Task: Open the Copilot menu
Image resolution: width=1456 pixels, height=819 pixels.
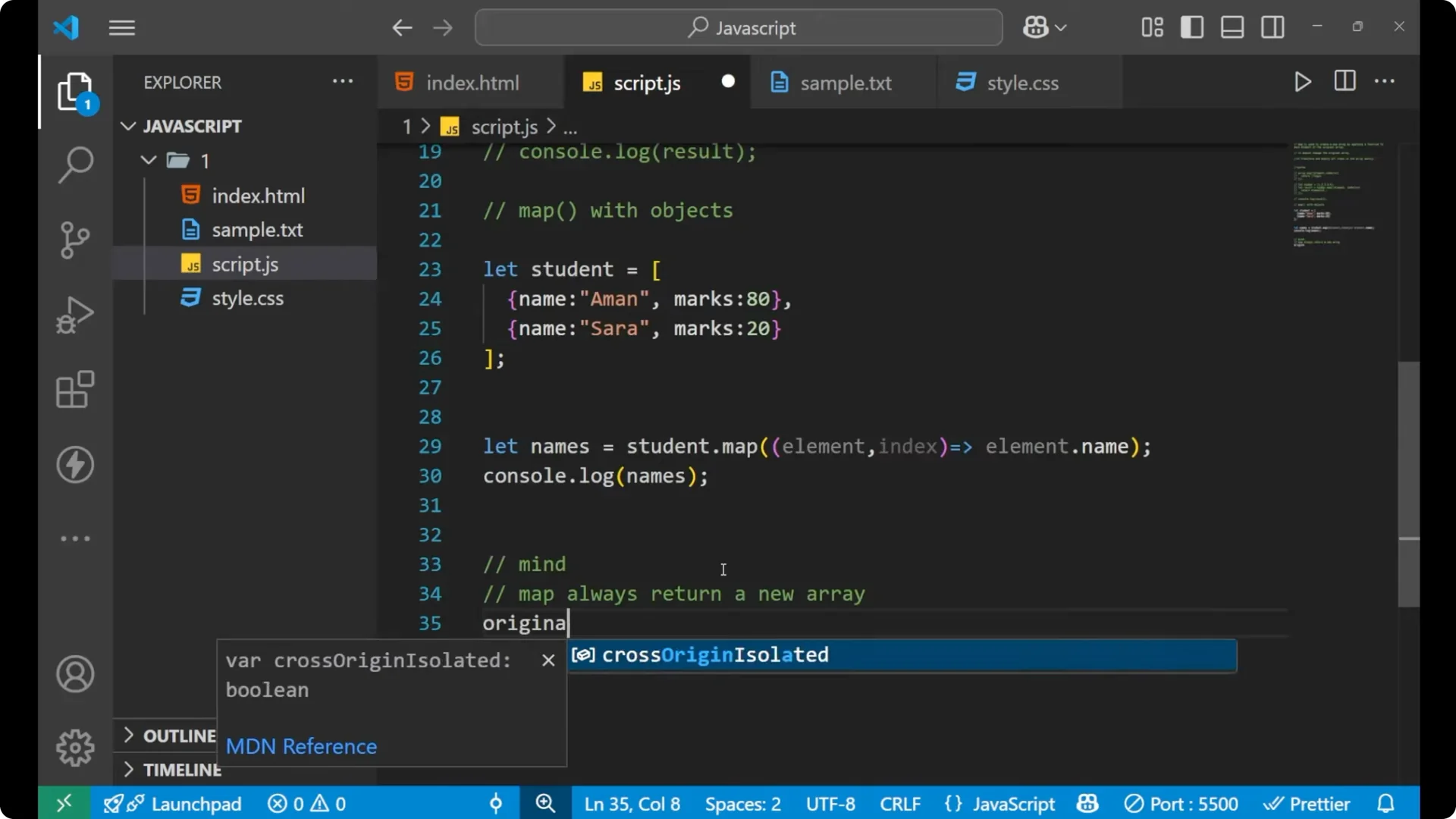Action: [1043, 27]
